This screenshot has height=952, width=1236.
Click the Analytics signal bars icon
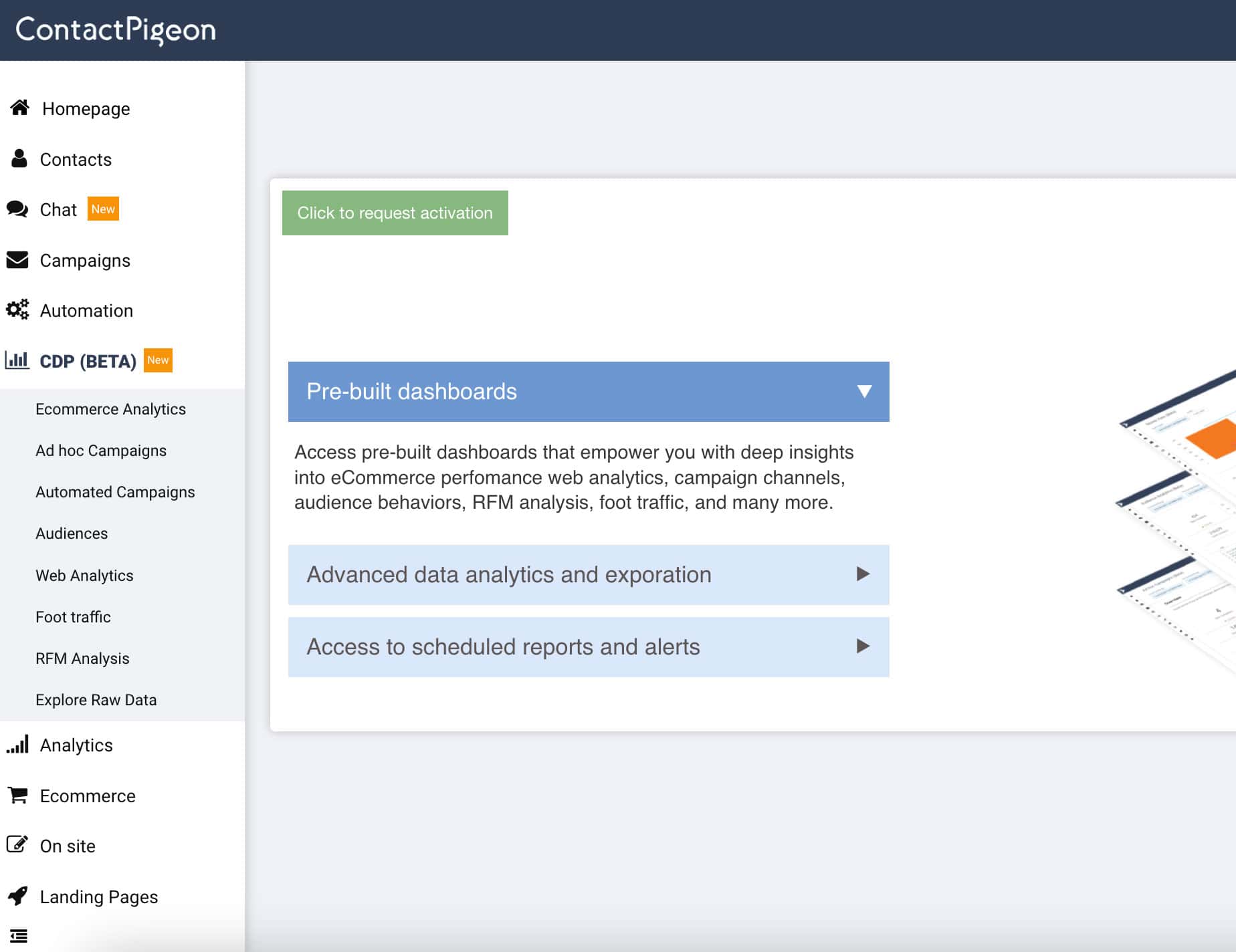[17, 744]
